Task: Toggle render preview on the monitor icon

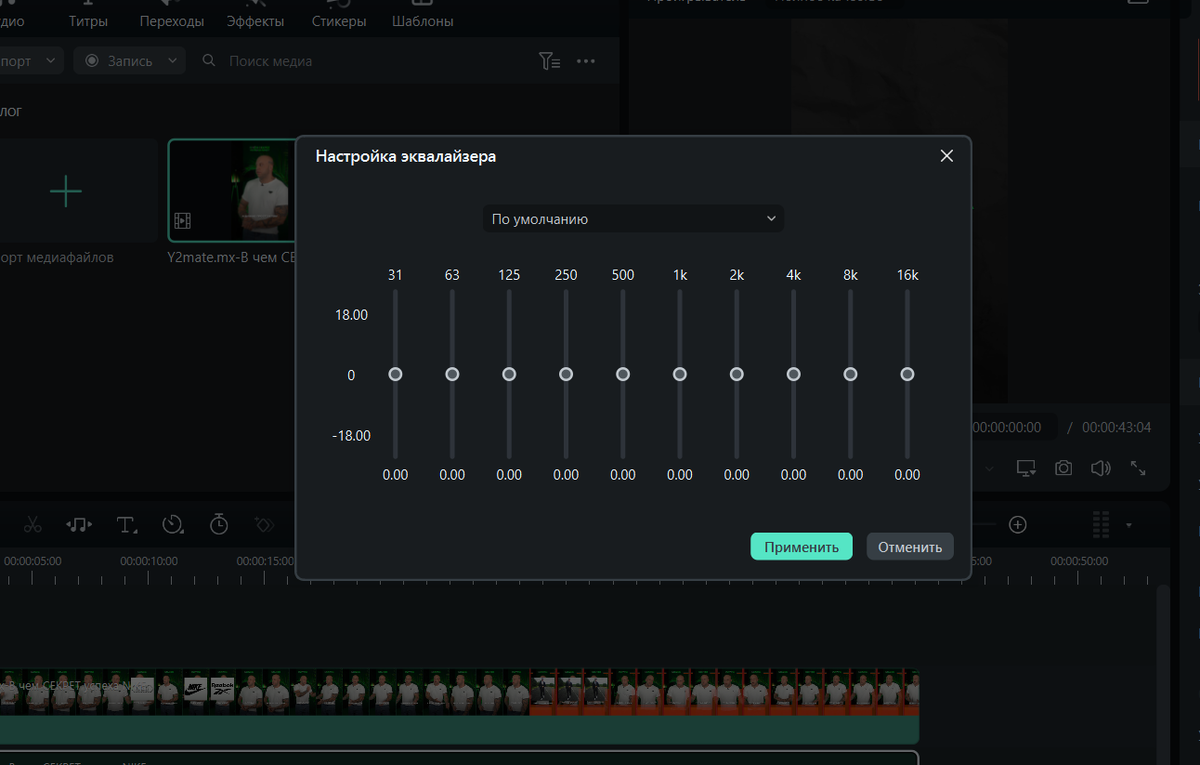Action: pyautogui.click(x=1025, y=467)
